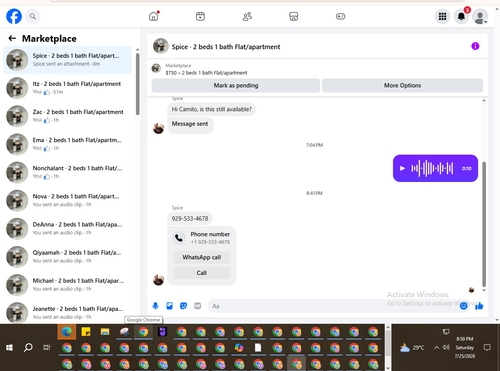Open the account profile menu
500x371 pixels.
point(480,17)
